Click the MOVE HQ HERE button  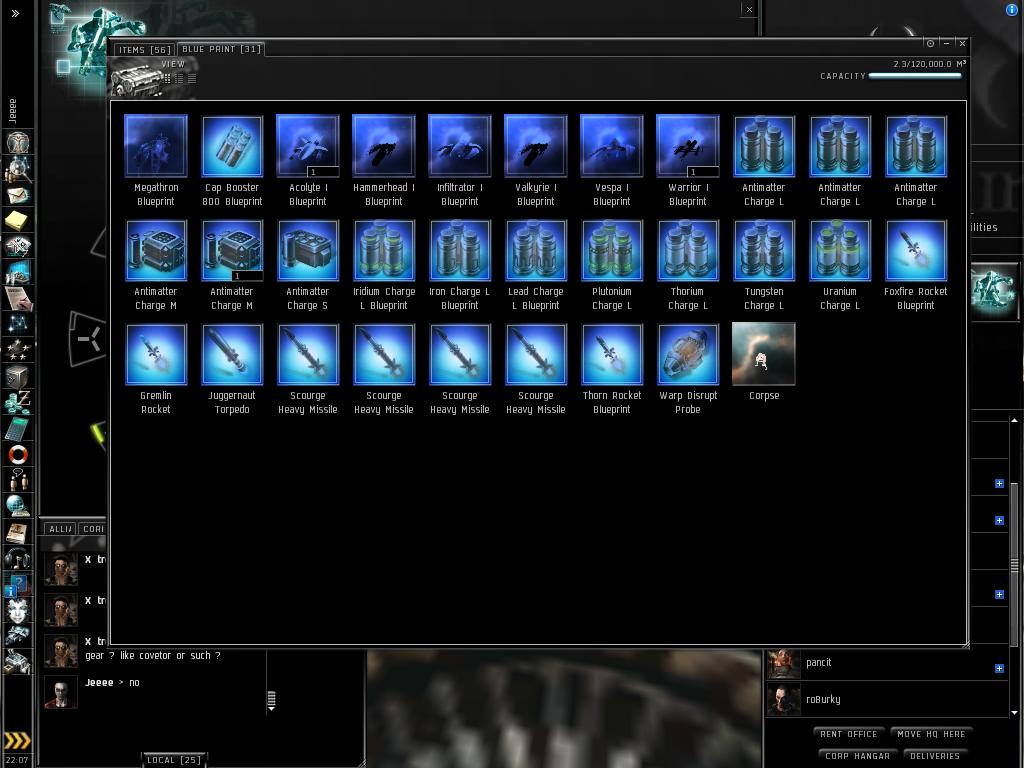coord(931,734)
